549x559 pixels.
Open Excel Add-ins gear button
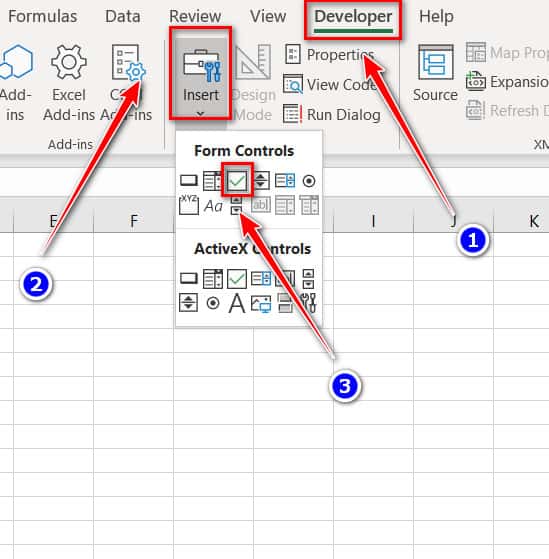69,83
